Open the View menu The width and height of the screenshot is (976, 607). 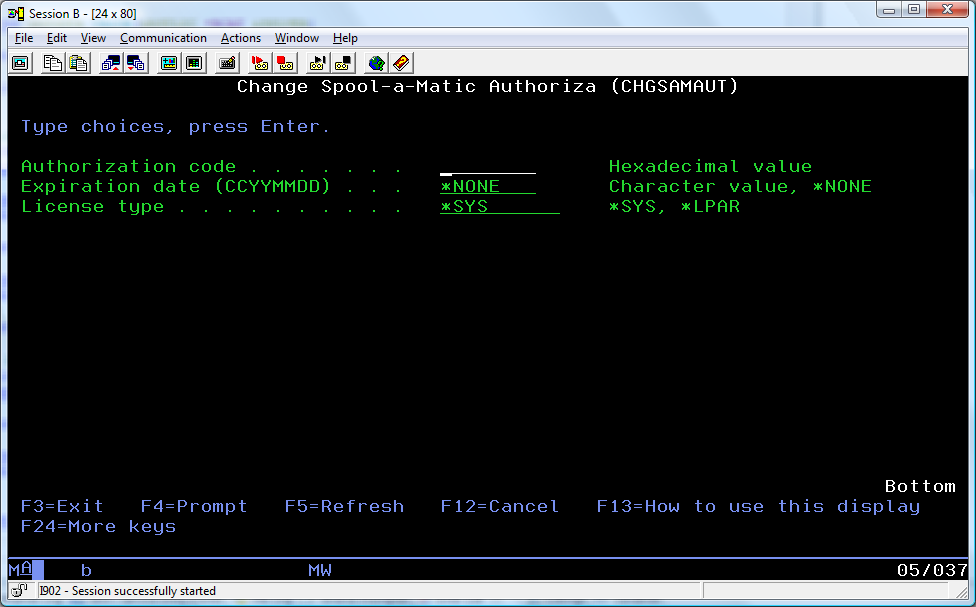click(93, 38)
